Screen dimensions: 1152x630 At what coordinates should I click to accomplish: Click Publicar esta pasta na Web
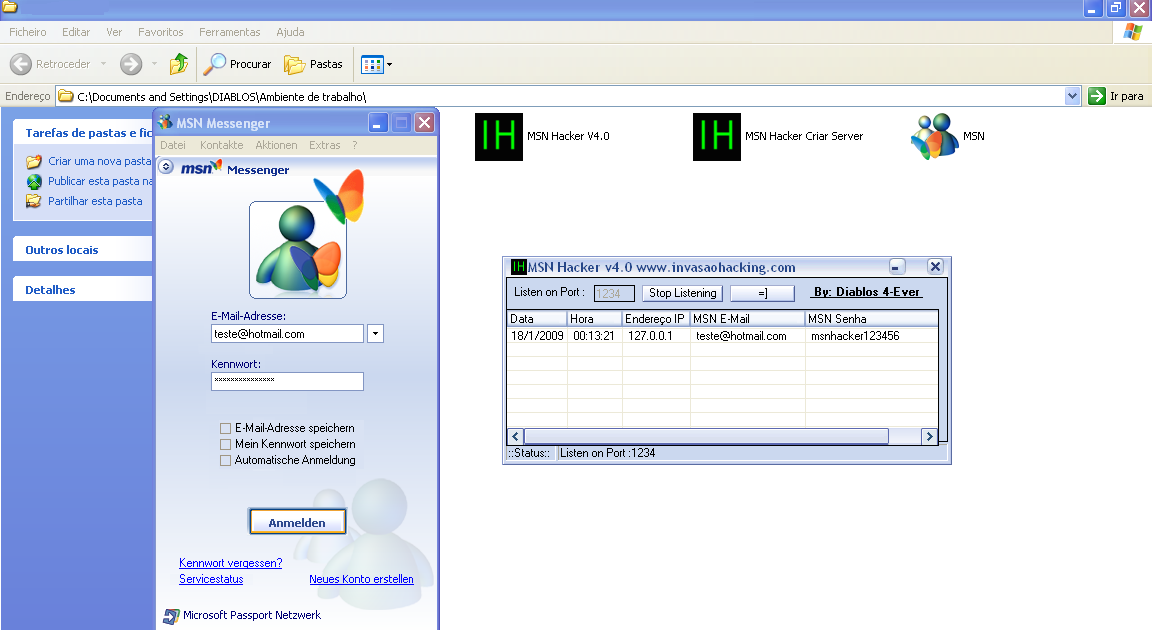(x=100, y=181)
